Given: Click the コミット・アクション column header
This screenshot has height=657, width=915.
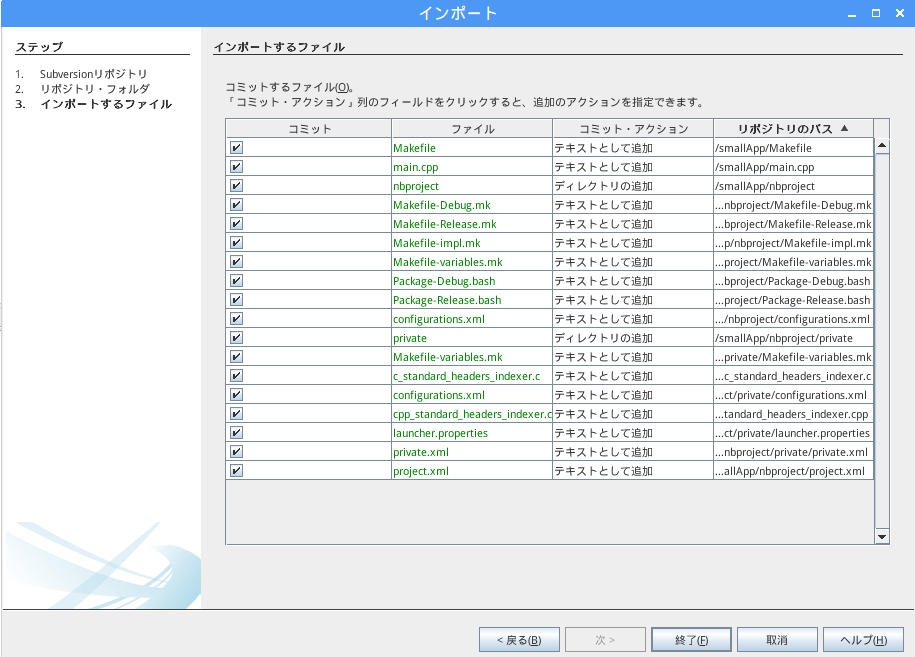Looking at the screenshot, I should (632, 129).
